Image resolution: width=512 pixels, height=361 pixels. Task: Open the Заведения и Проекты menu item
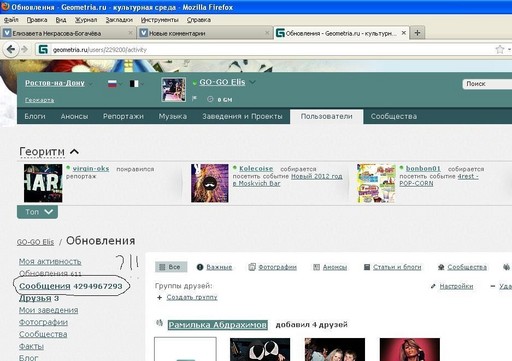pos(242,116)
